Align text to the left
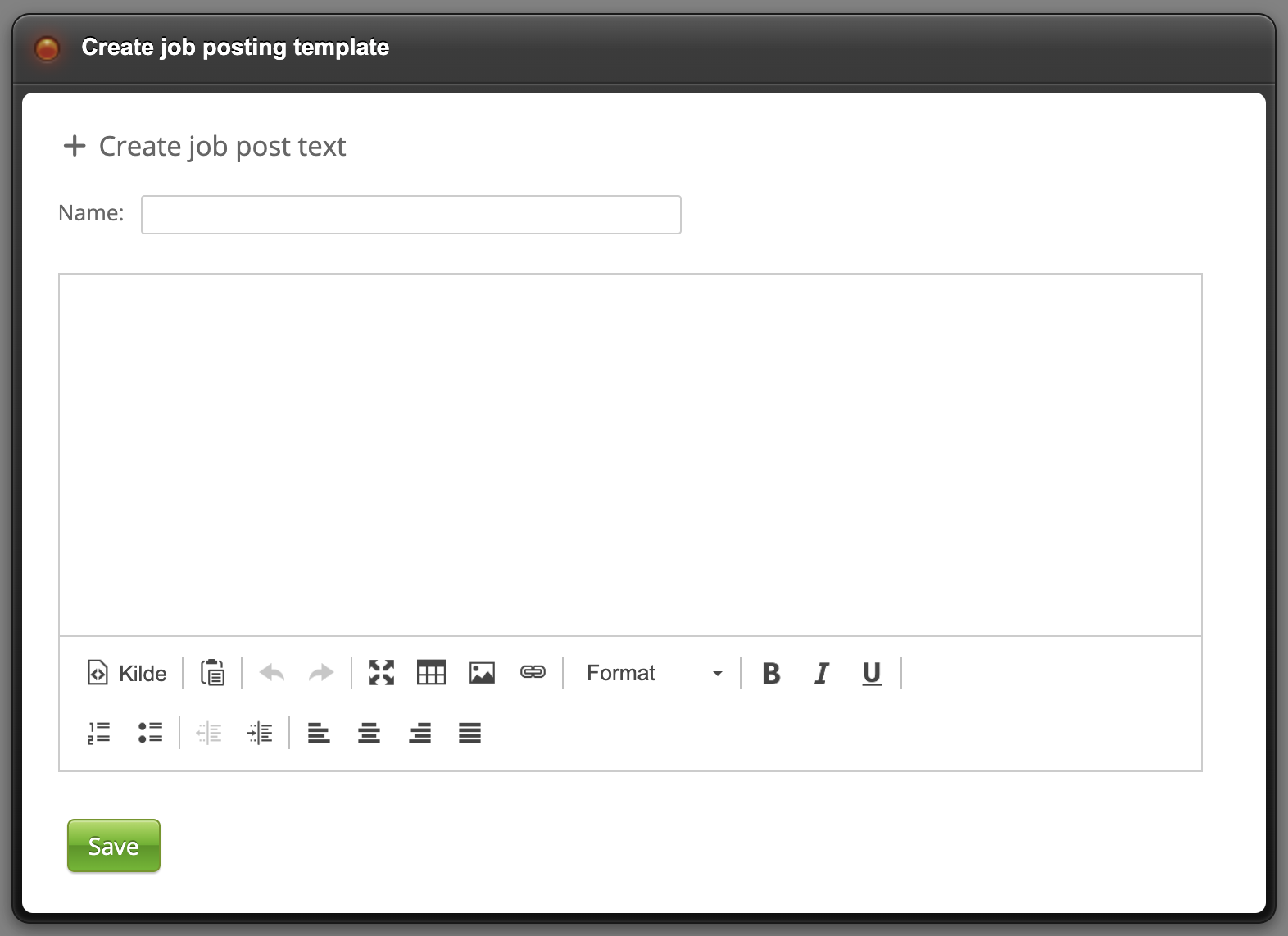Image resolution: width=1288 pixels, height=936 pixels. (319, 733)
